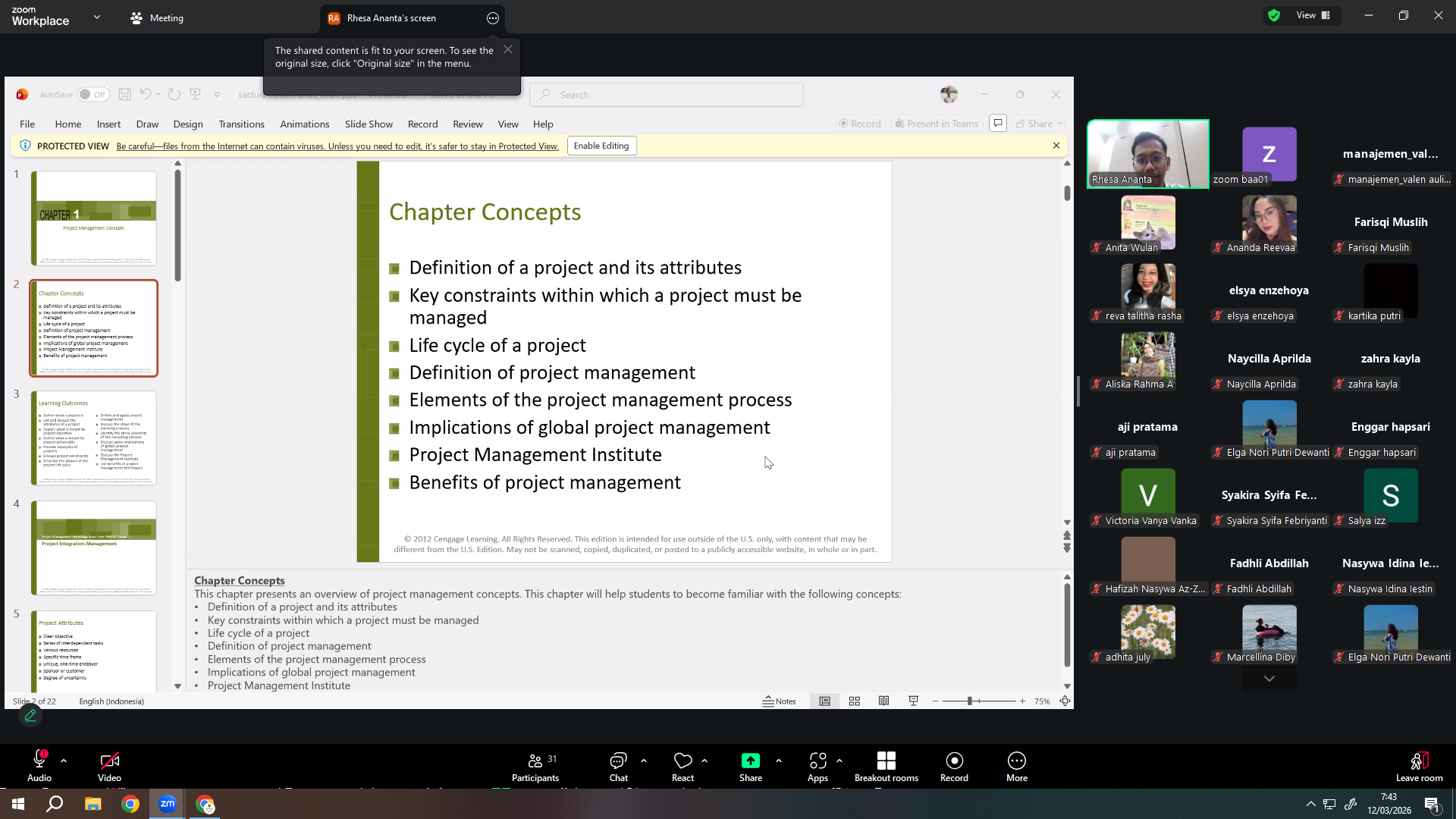Open the Slide Show ribbon tab
The height and width of the screenshot is (819, 1456).
pyautogui.click(x=369, y=124)
